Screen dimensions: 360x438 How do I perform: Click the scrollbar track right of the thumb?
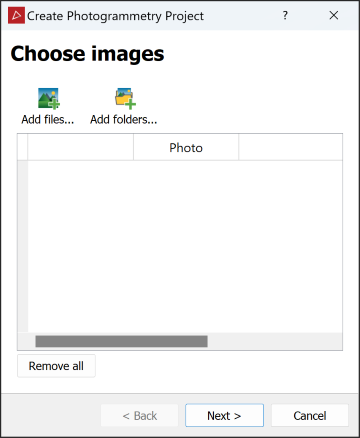[x=275, y=341]
